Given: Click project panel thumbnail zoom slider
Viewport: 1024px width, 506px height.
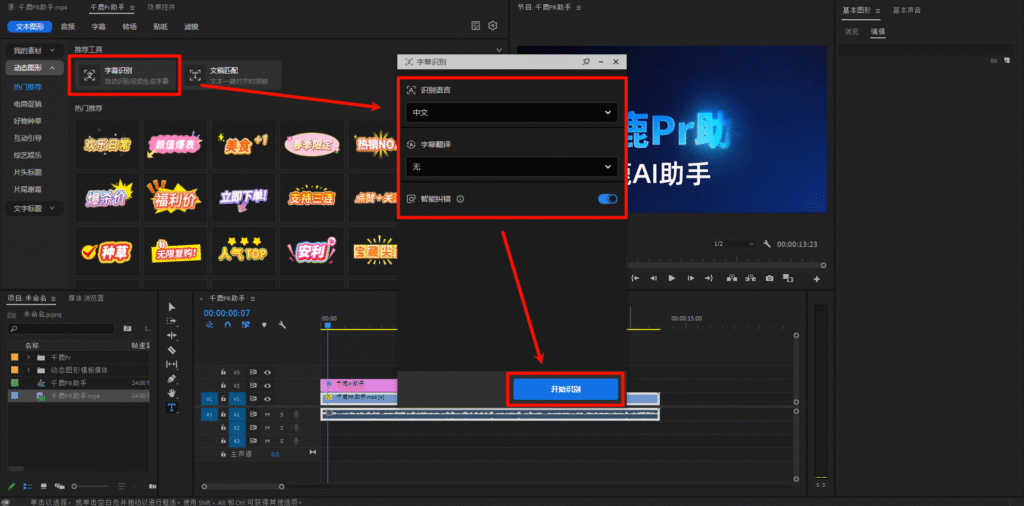Looking at the screenshot, I should coord(90,486).
